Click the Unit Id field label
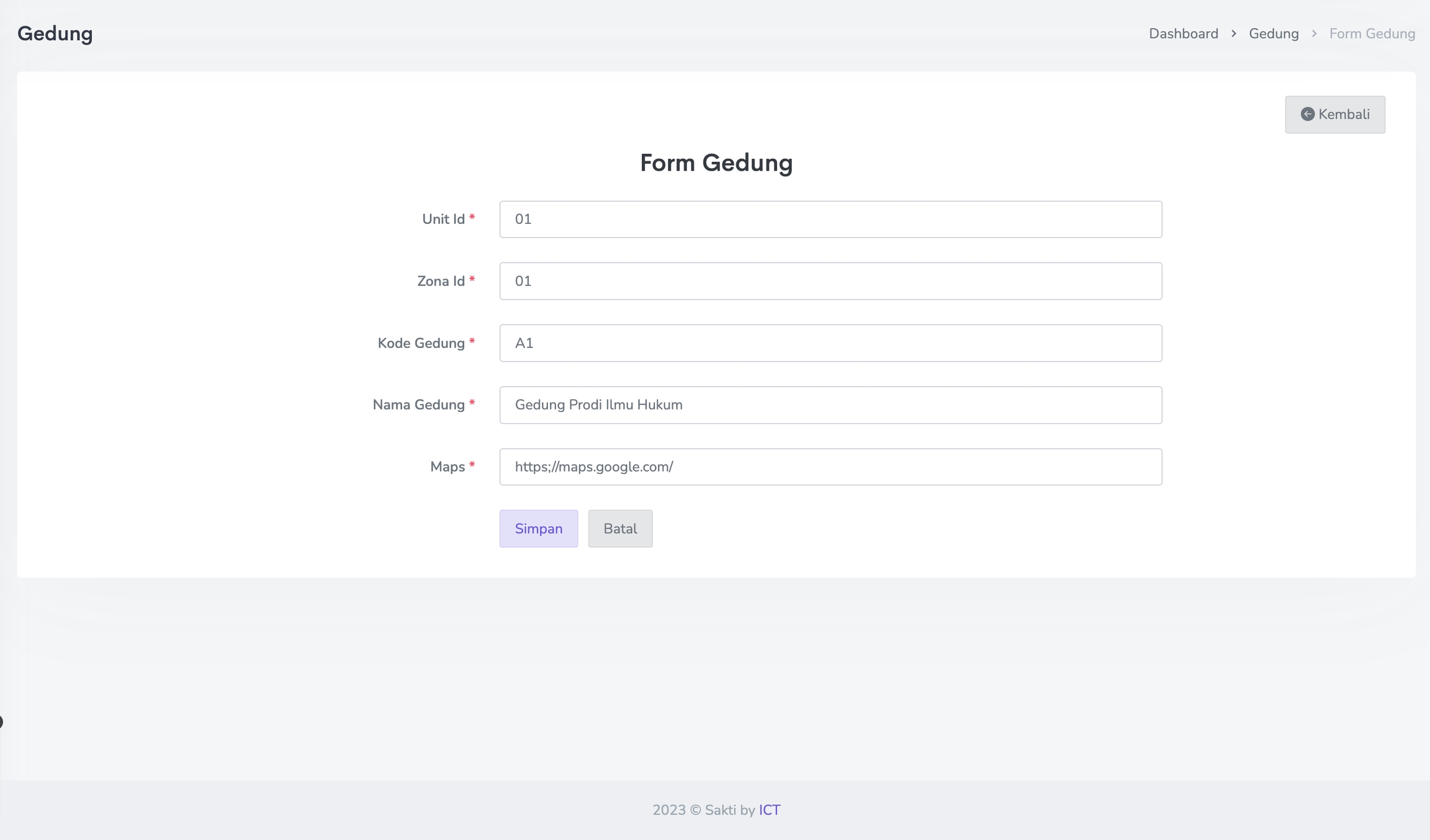The image size is (1430, 840). pos(443,219)
